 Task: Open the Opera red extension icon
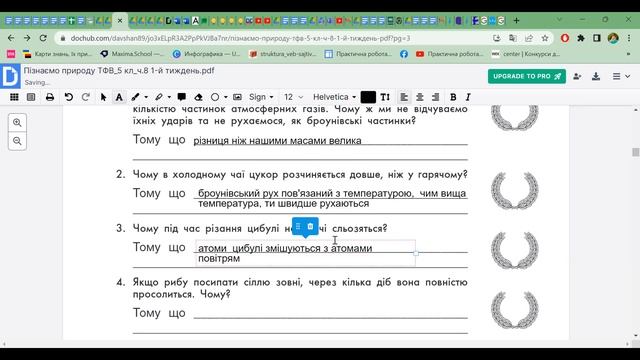tap(565, 38)
